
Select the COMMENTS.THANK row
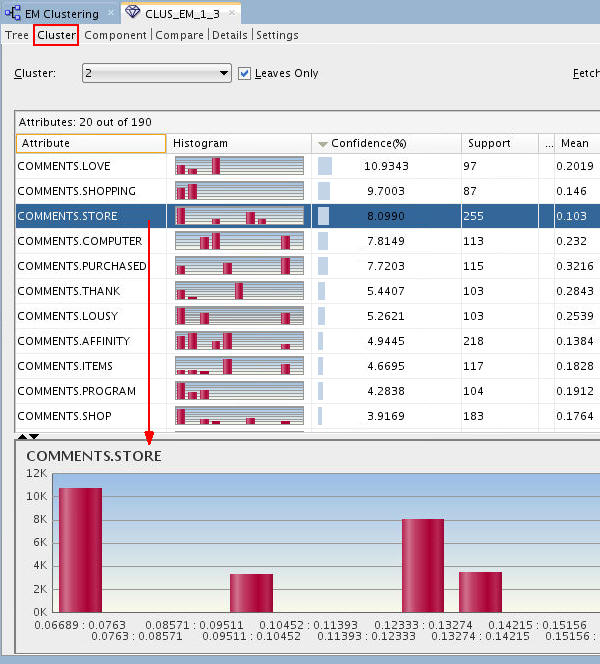point(307,291)
